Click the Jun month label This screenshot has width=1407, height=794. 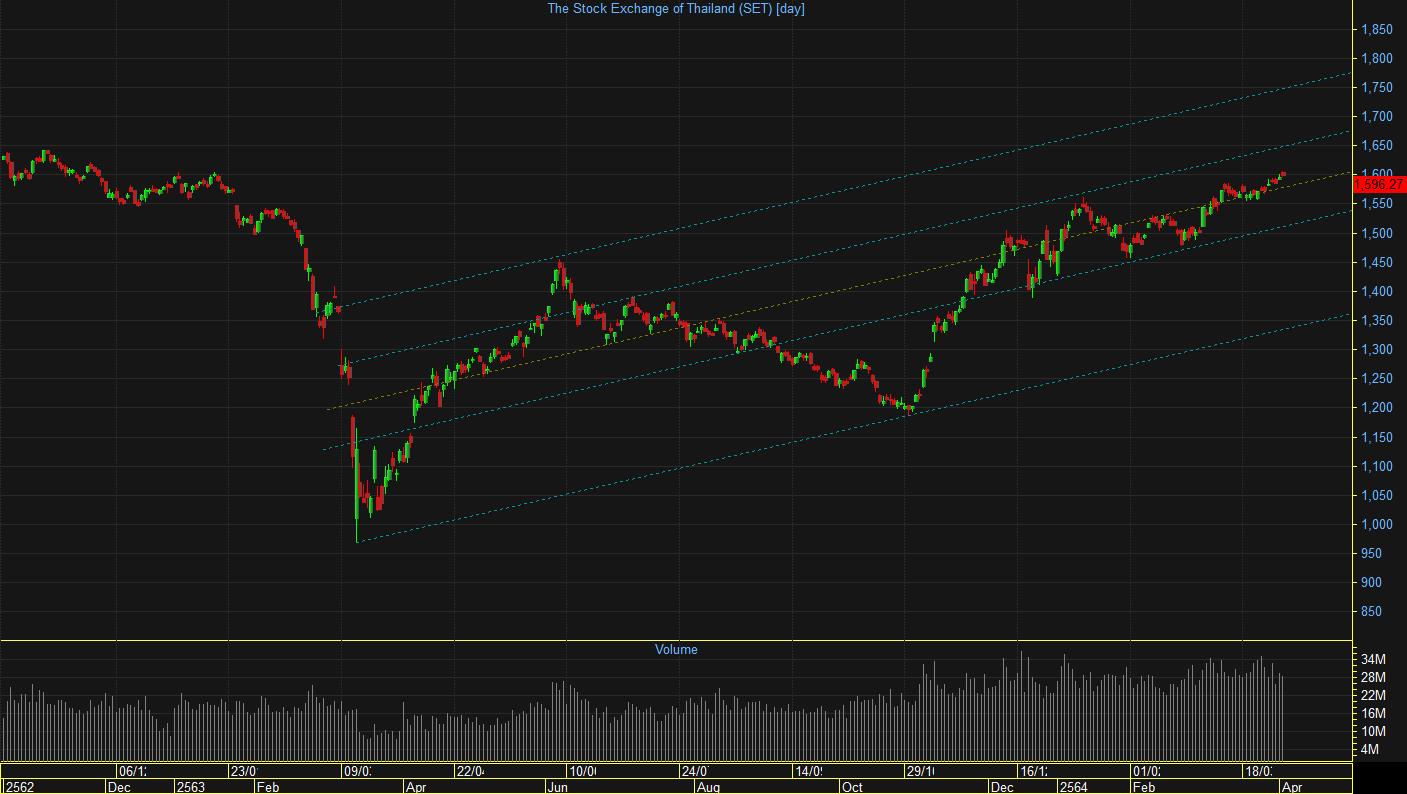point(557,787)
